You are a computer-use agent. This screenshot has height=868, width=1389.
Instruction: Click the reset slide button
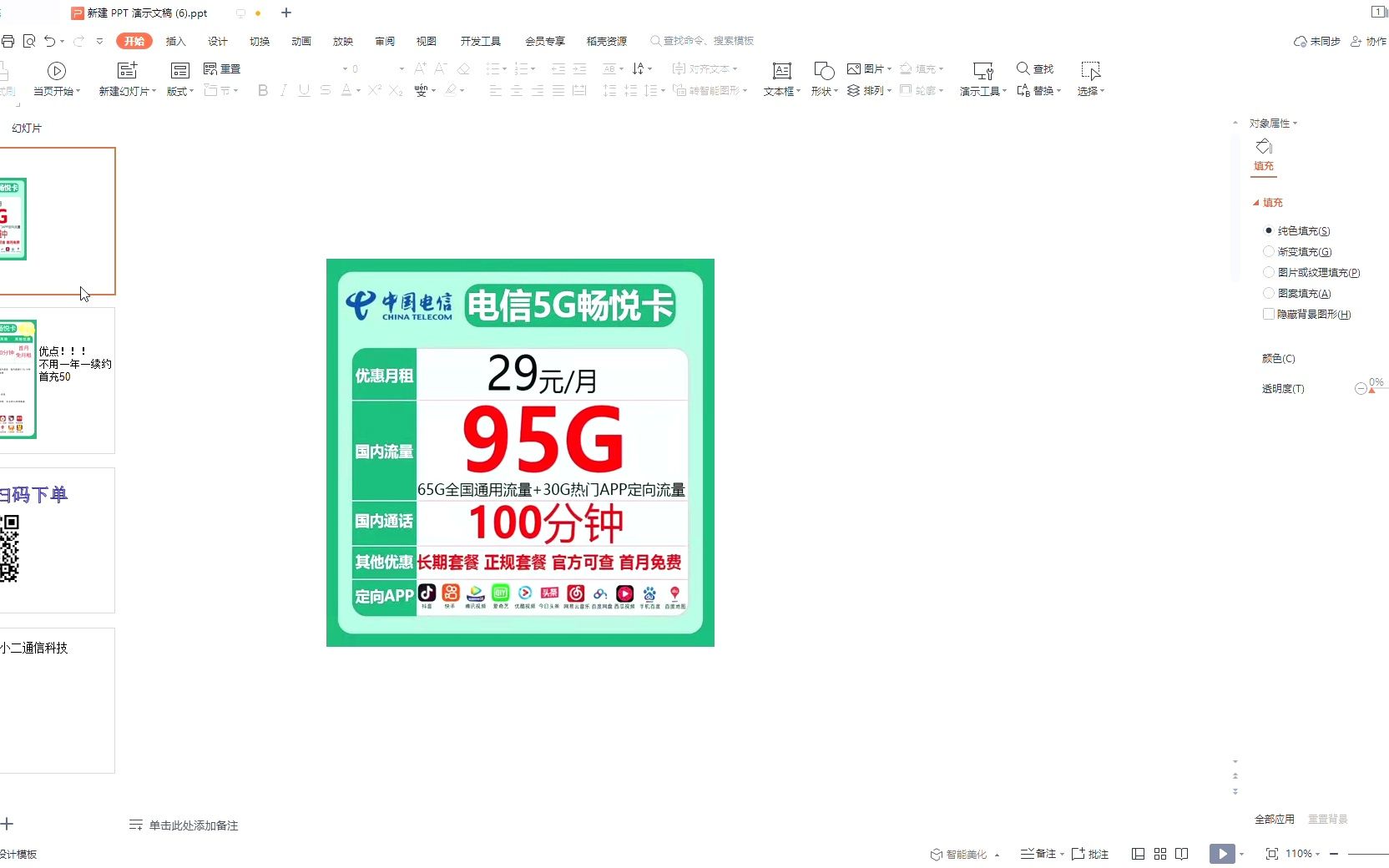pos(222,69)
